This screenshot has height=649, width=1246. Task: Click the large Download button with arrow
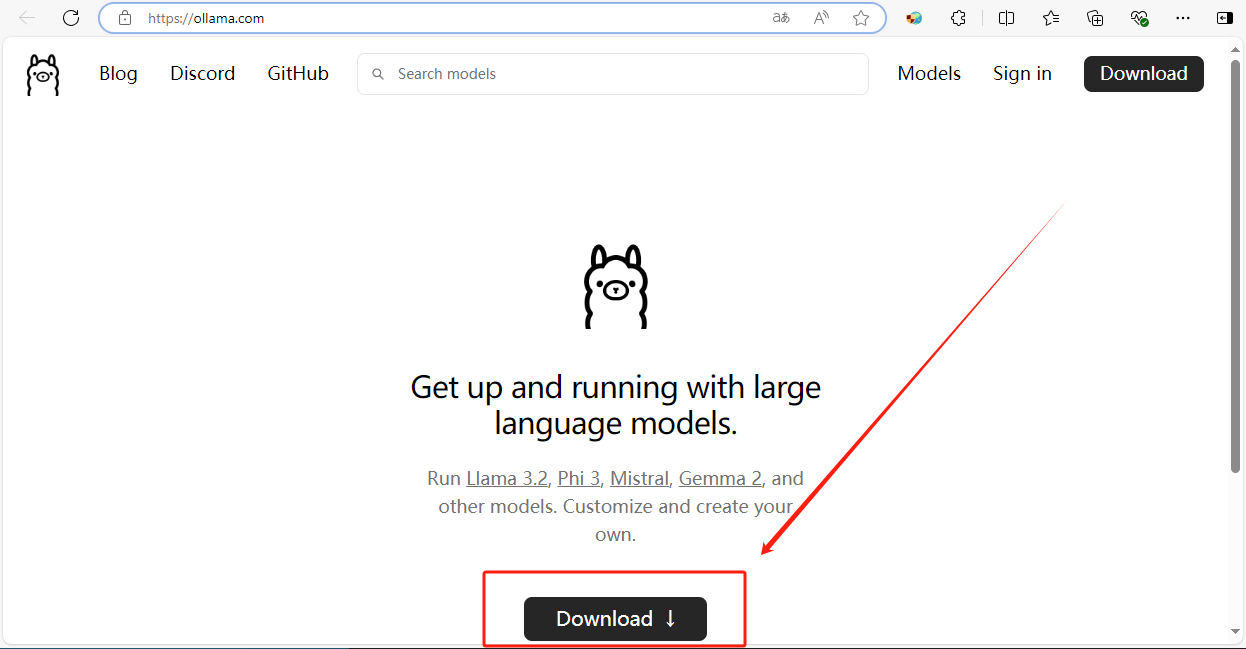(615, 619)
